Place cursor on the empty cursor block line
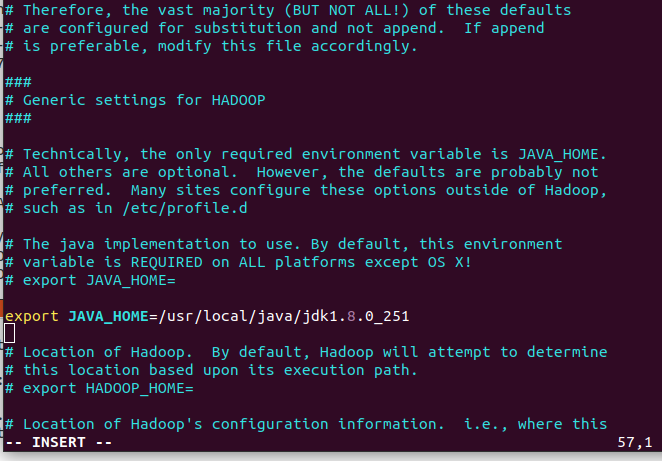Screen dimensions: 664x461 (x=9, y=334)
